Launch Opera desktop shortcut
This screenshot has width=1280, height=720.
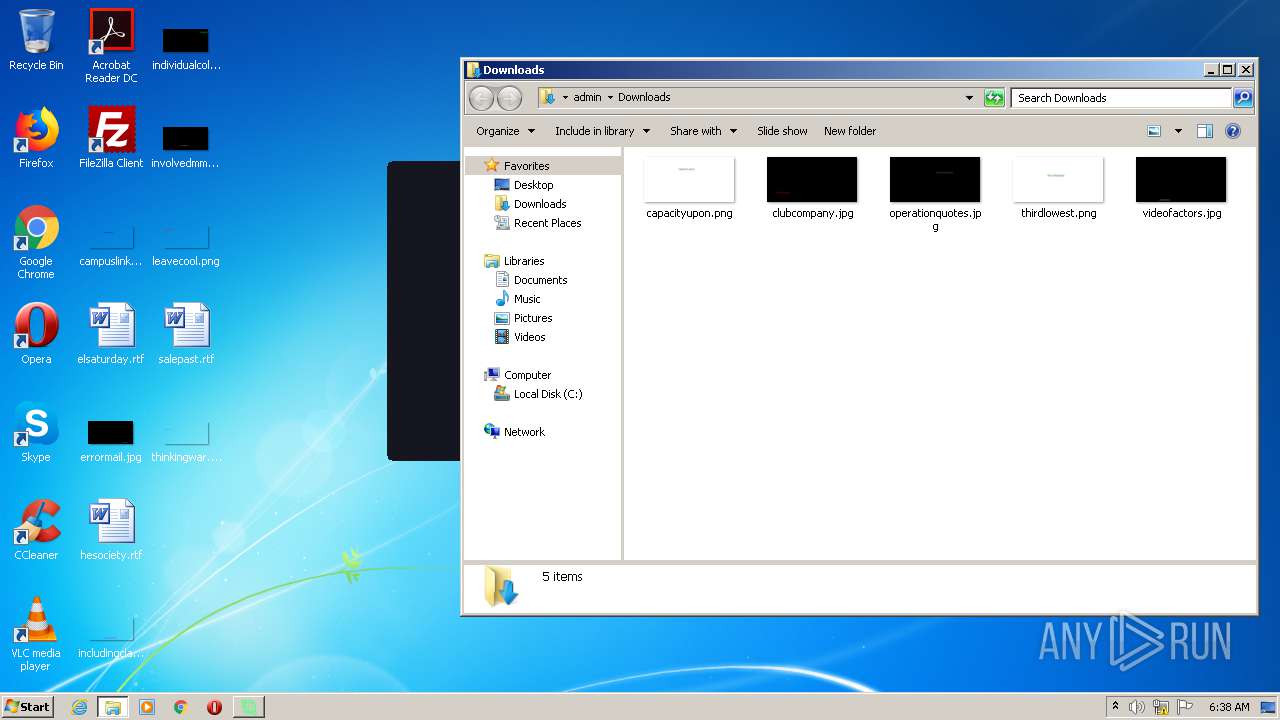coord(36,334)
